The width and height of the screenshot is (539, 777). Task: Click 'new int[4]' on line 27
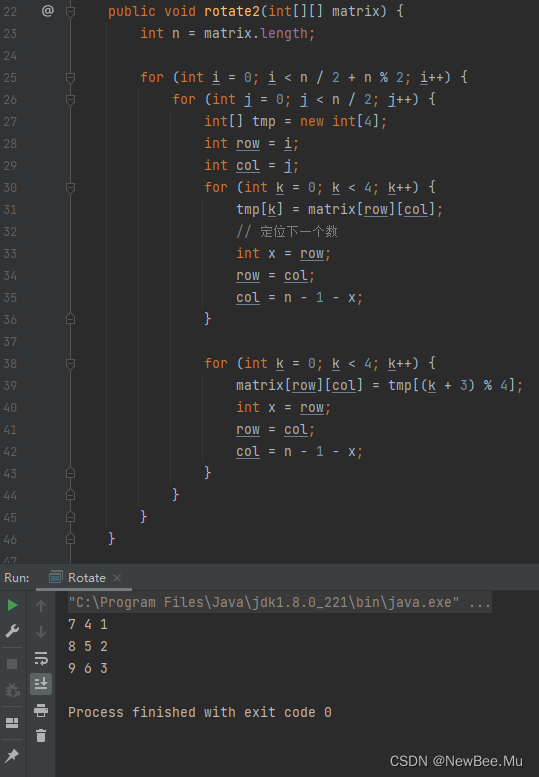(339, 121)
